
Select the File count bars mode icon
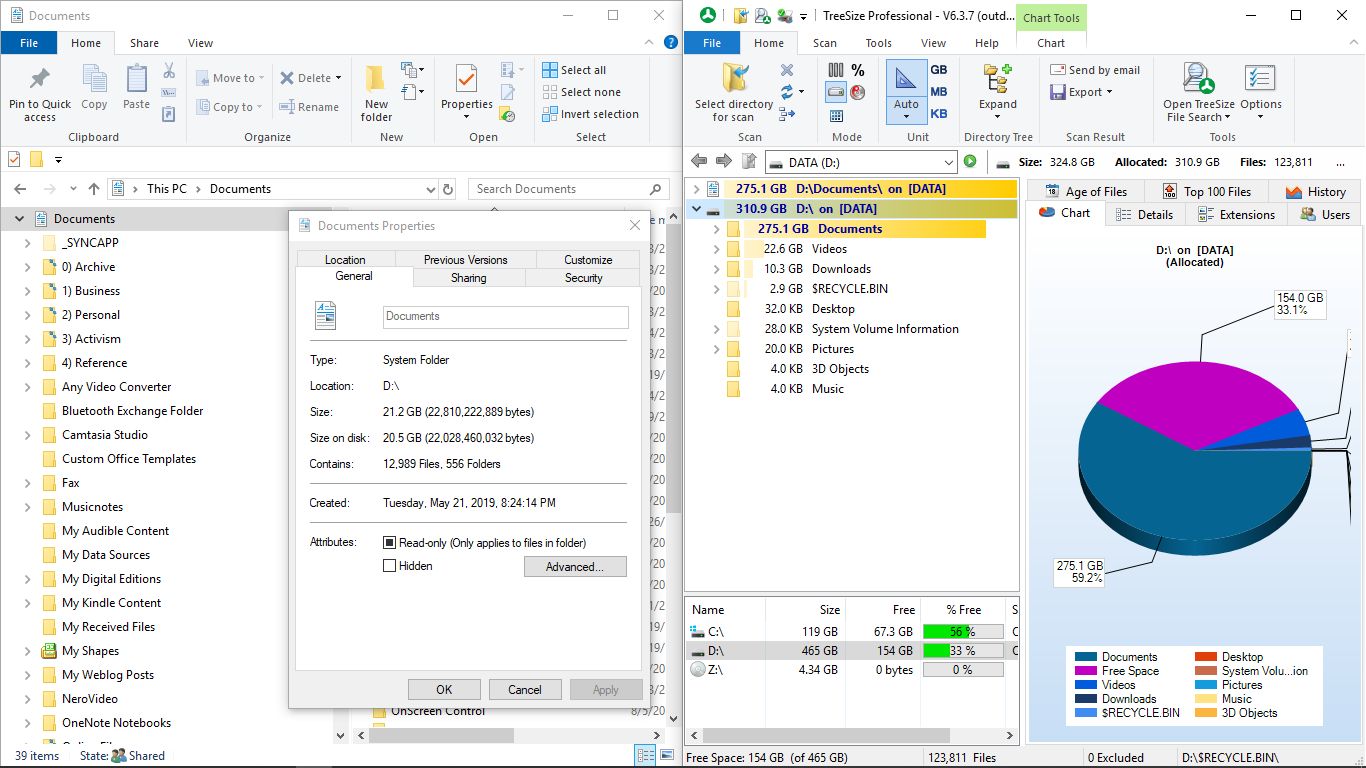point(836,70)
